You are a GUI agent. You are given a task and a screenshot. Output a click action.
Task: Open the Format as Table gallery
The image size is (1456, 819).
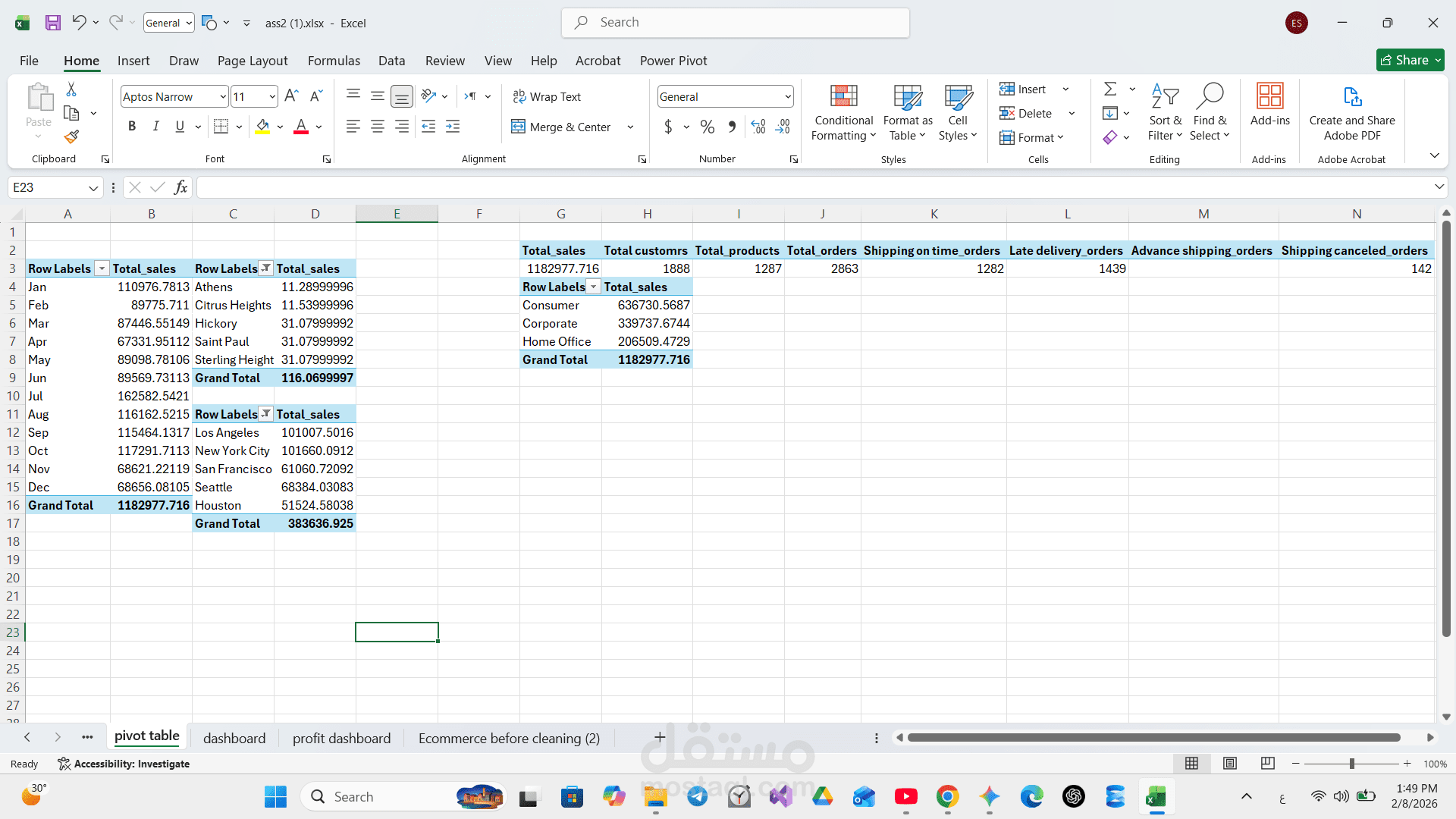[908, 114]
